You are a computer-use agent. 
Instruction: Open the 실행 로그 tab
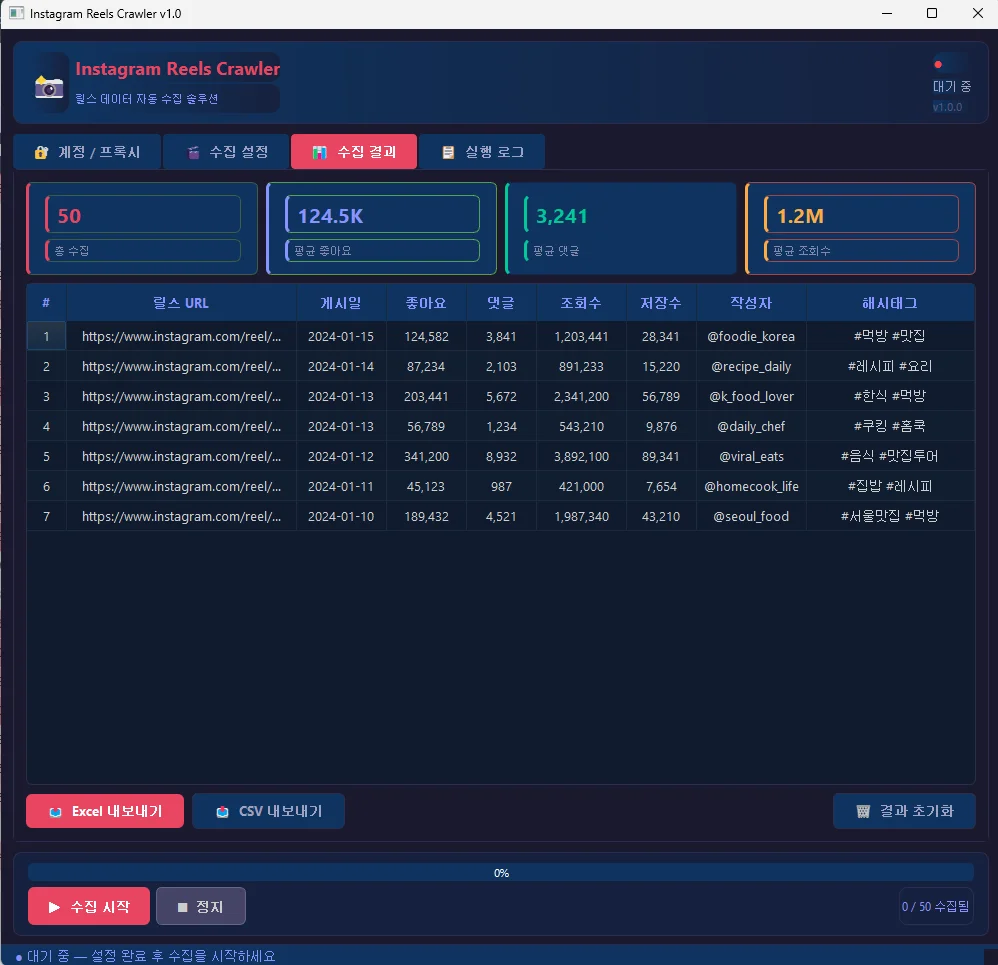tap(482, 152)
